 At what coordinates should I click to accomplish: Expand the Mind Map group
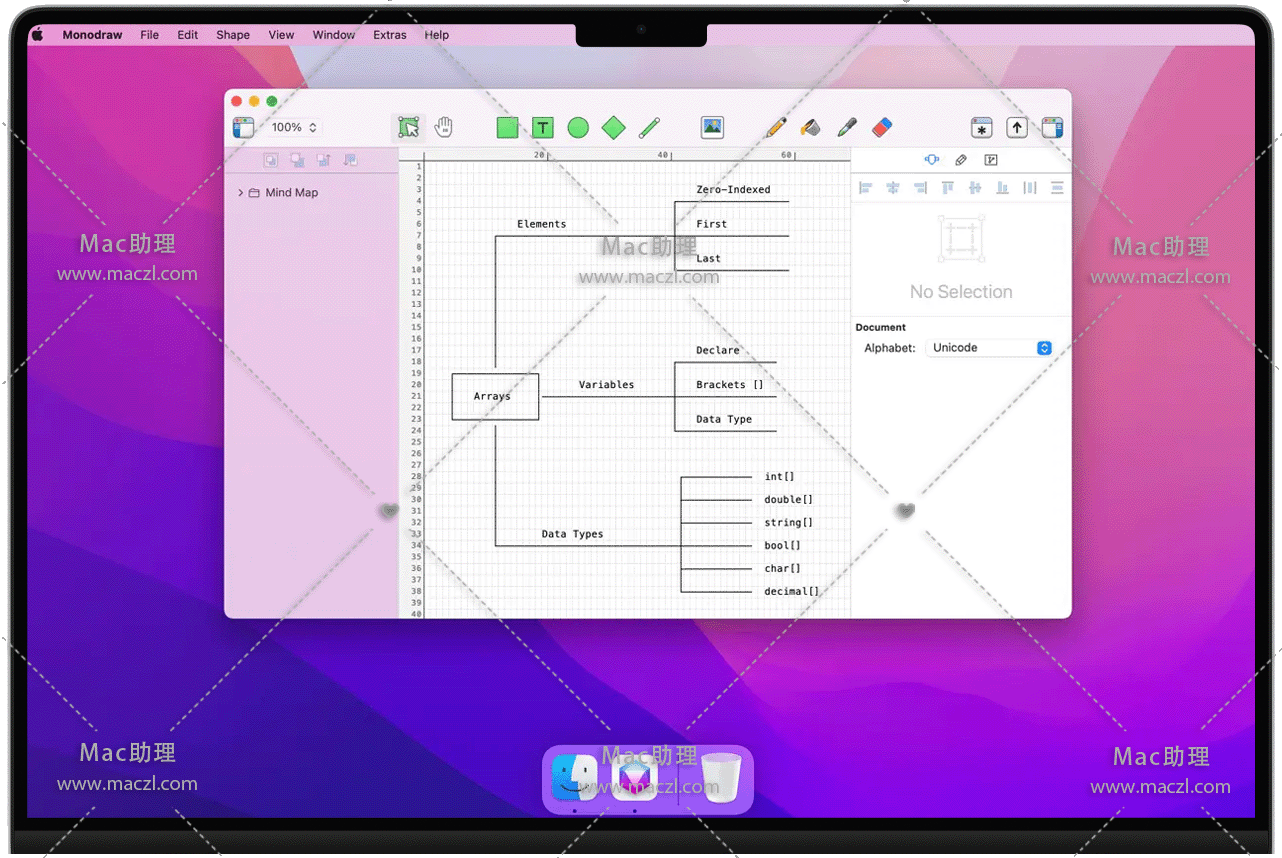pos(241,193)
